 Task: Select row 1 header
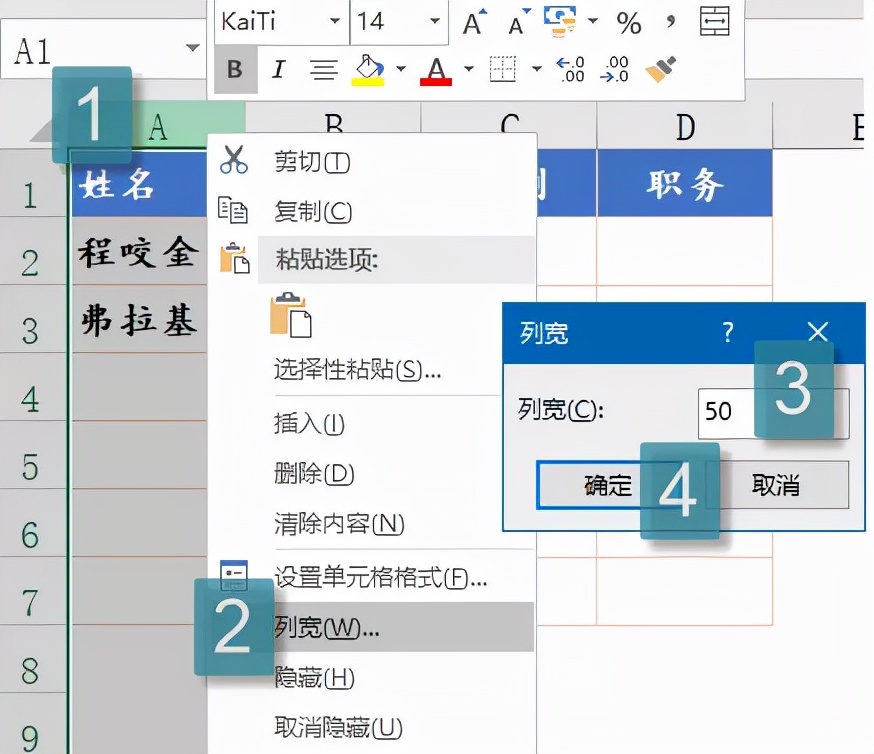[32, 183]
